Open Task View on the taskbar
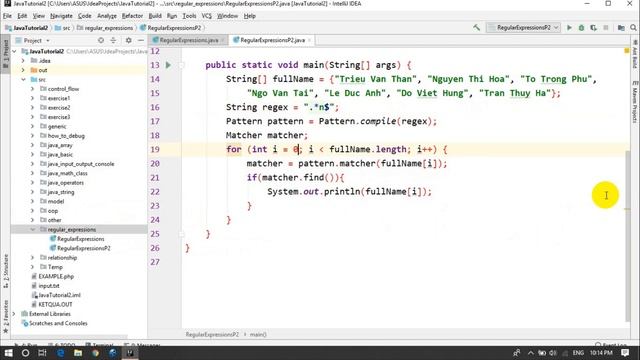 (x=42, y=353)
